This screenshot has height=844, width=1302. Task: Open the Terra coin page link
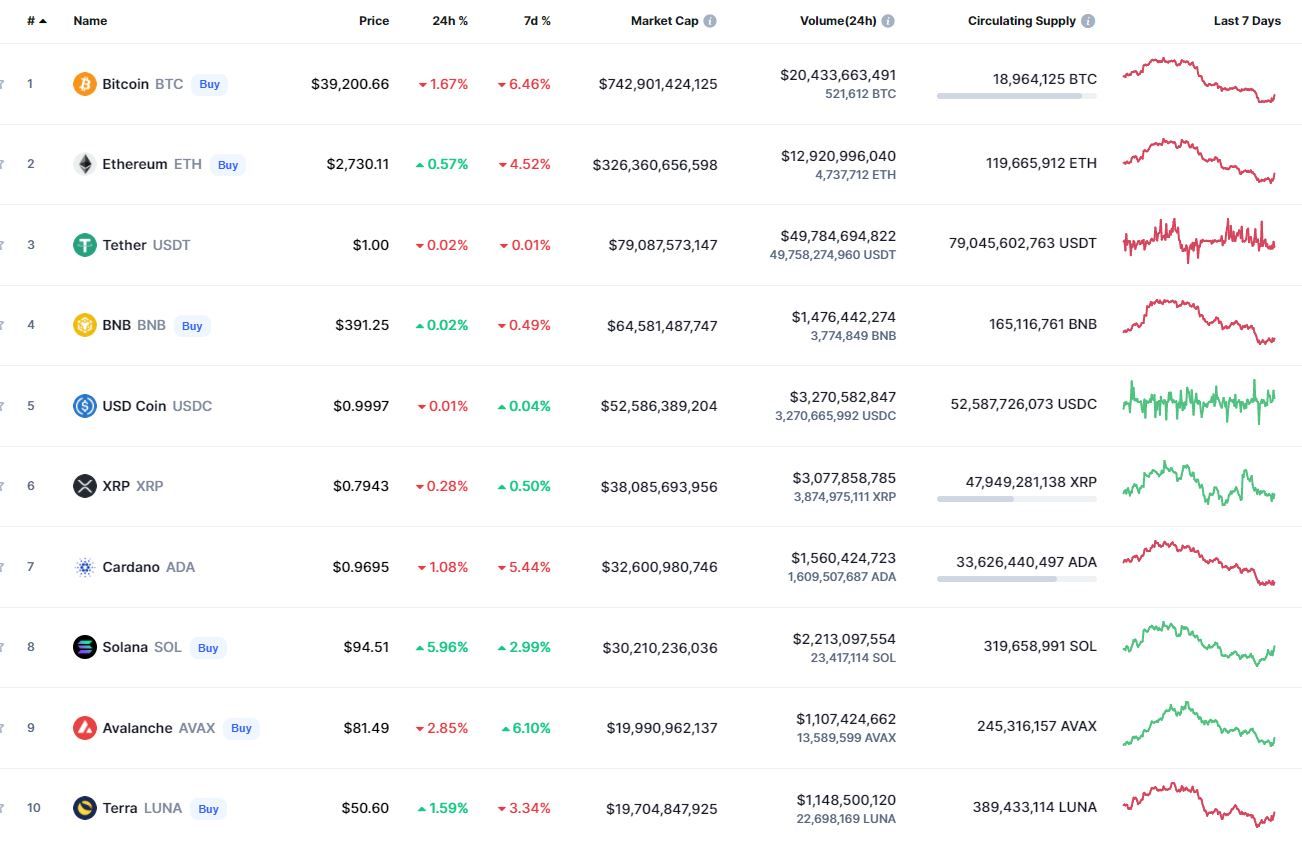coord(120,808)
